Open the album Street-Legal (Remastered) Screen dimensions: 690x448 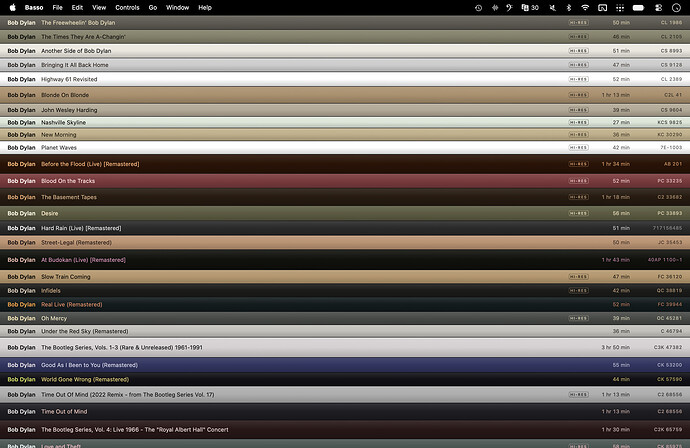(345, 242)
